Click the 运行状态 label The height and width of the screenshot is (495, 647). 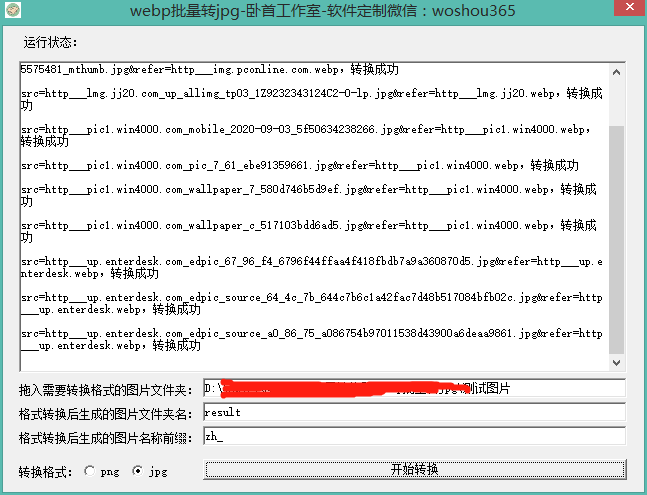(50, 42)
